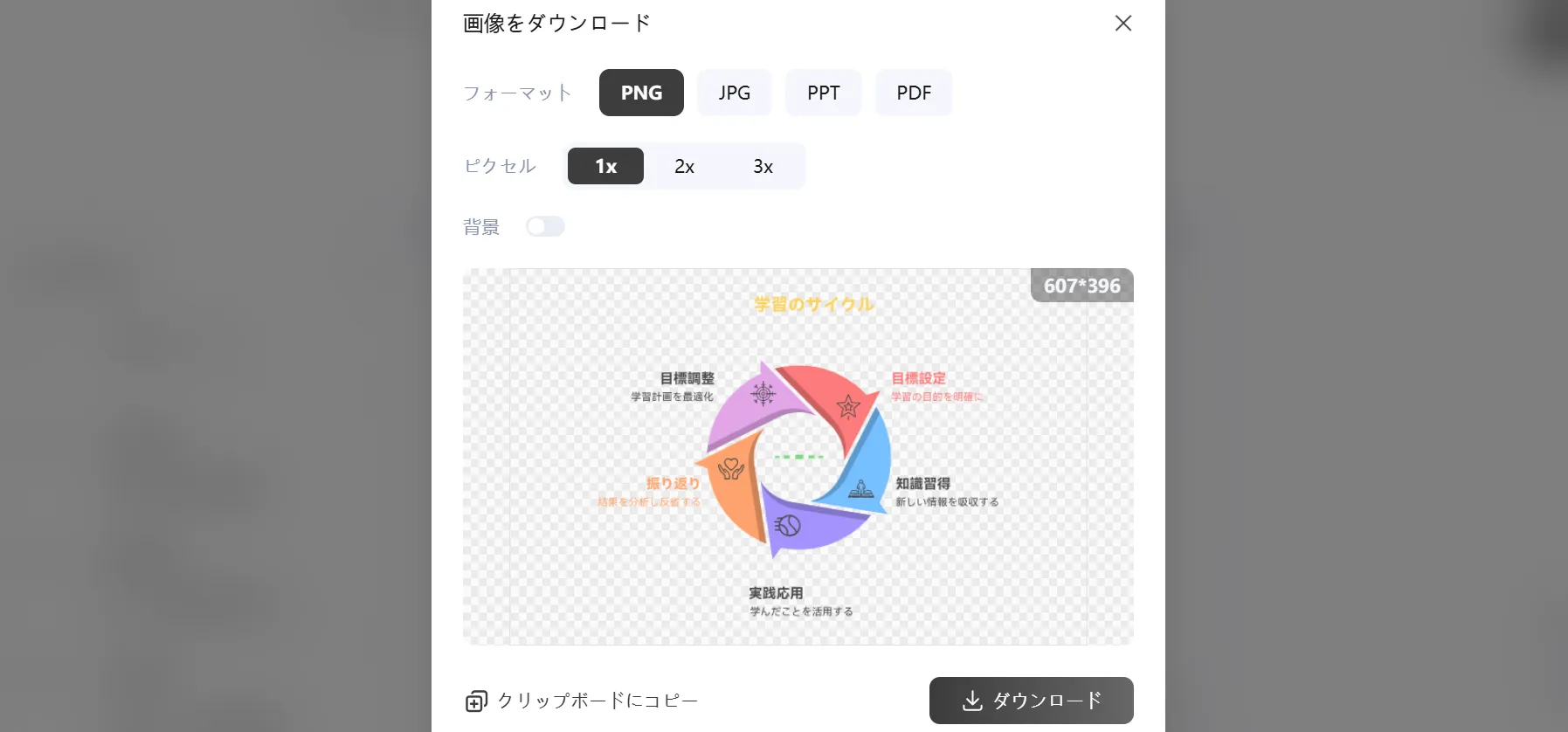Image resolution: width=1568 pixels, height=732 pixels.
Task: Click the star icon in red segment
Action: coord(847,407)
